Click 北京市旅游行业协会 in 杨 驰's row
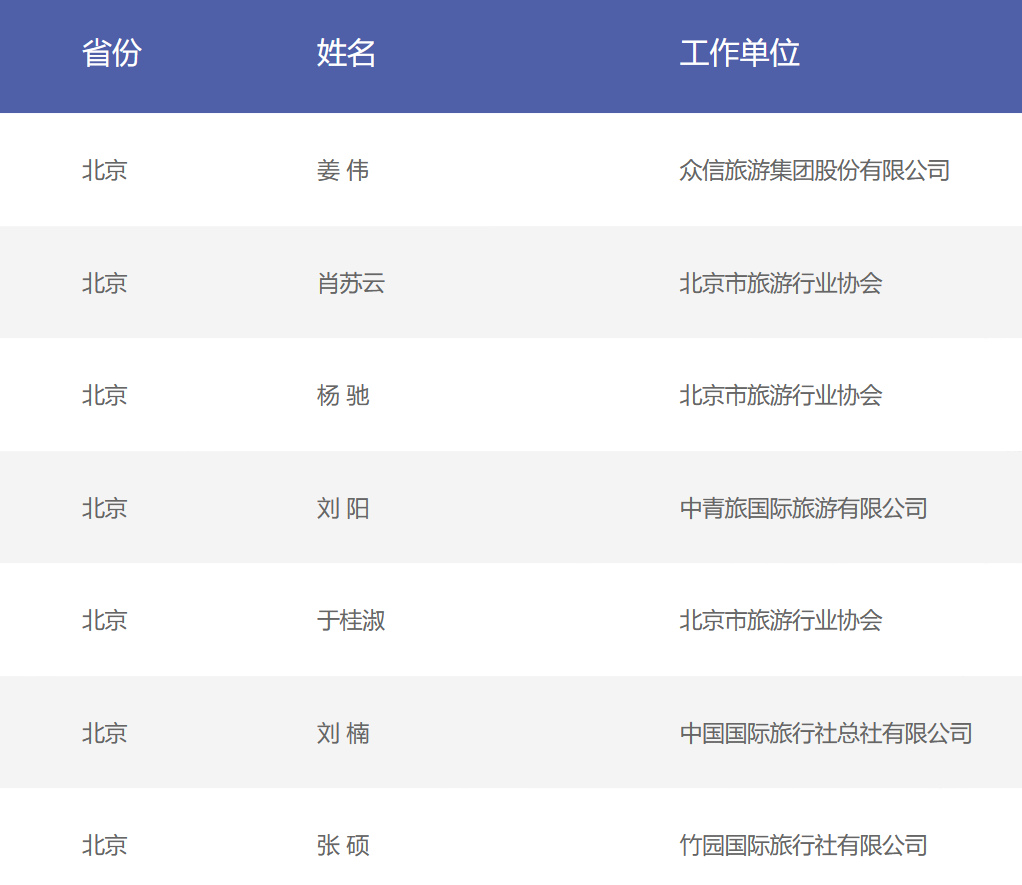 [x=781, y=396]
